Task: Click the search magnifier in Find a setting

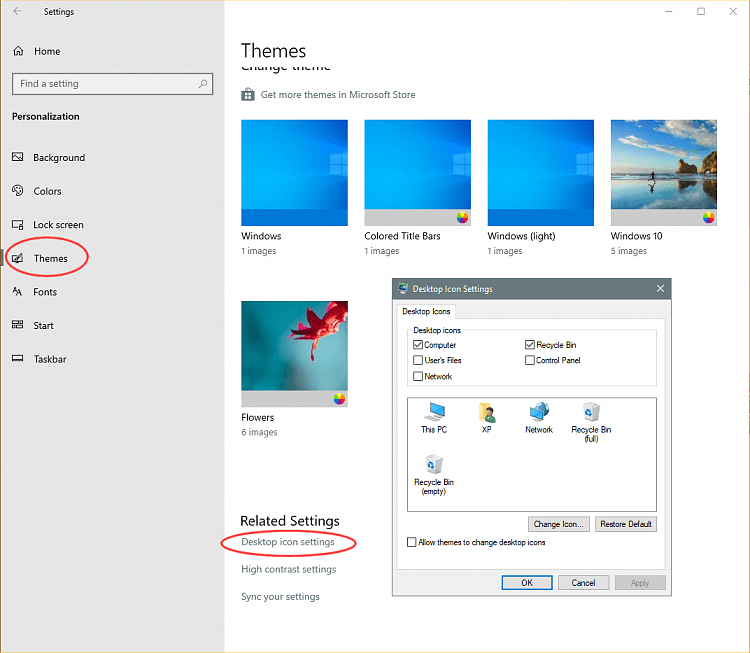Action: coord(203,84)
